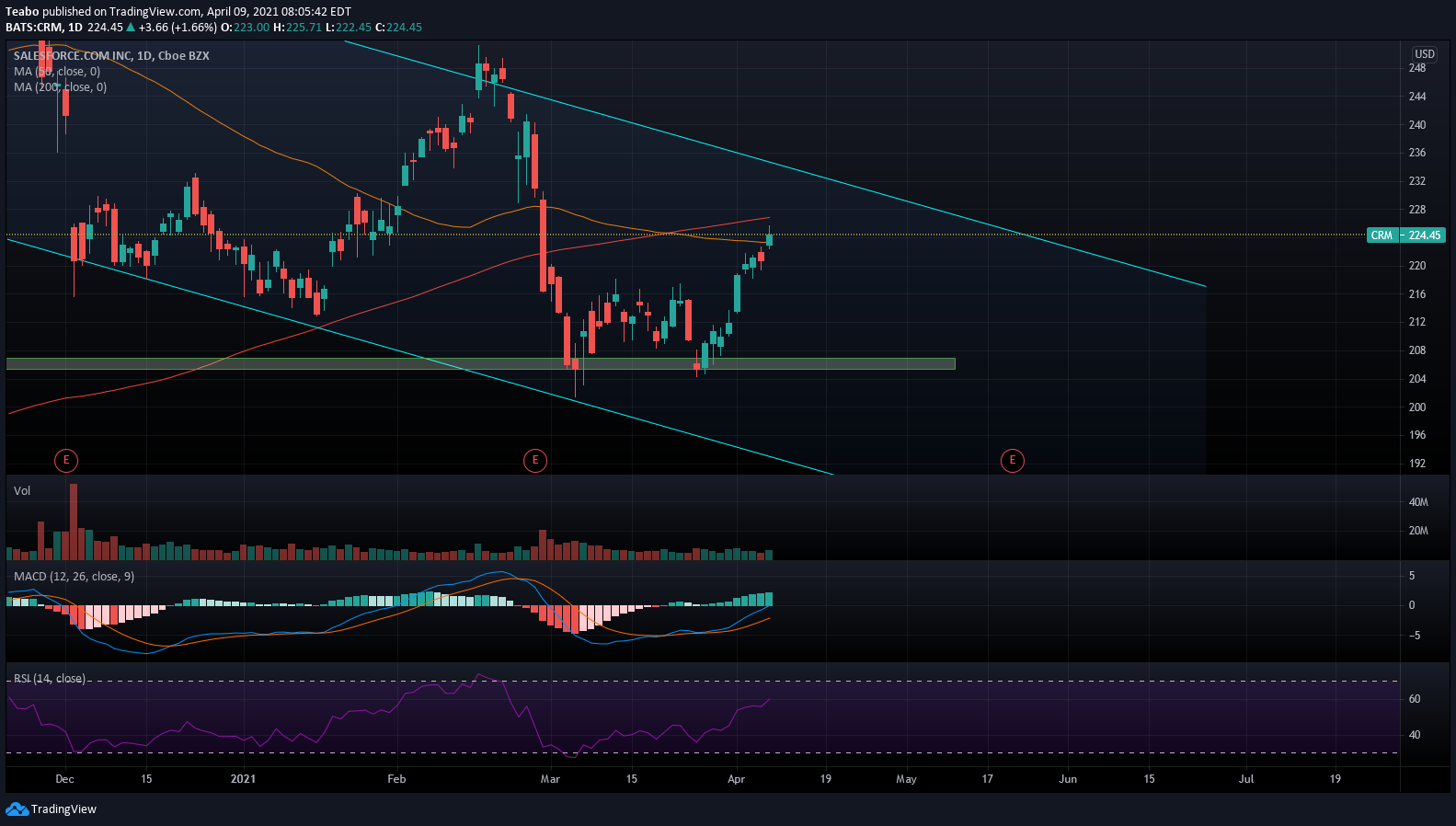Screen dimensions: 1456x826
Task: Click the 2021 date axis label
Action: click(x=243, y=779)
